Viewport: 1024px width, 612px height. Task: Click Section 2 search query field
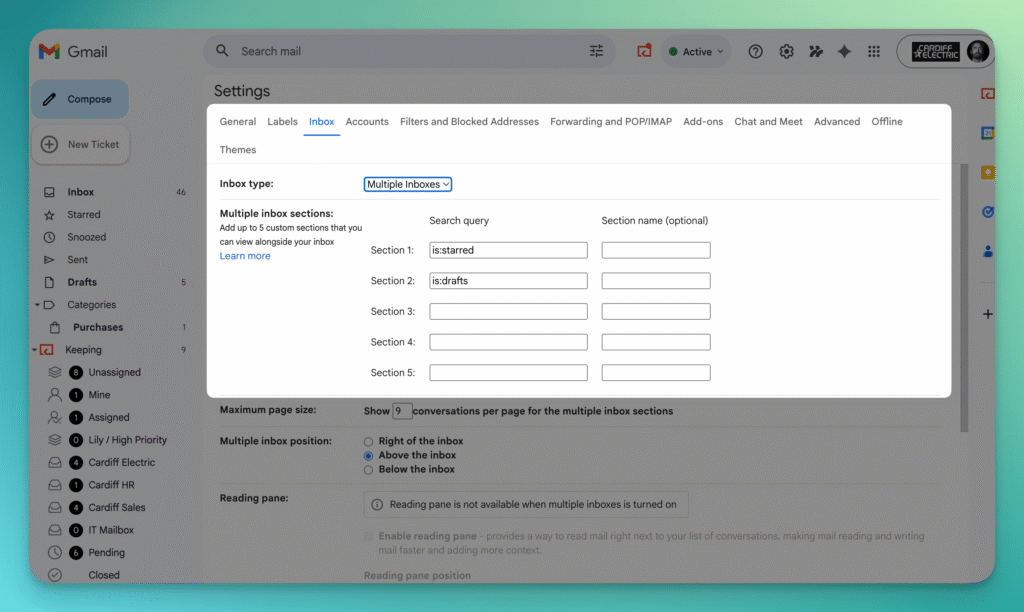click(x=508, y=281)
